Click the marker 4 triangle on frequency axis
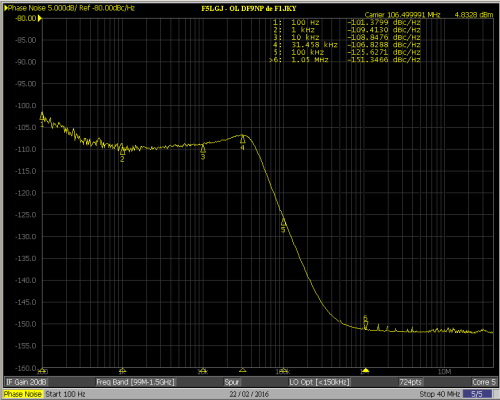The image size is (500, 400). coord(243,370)
